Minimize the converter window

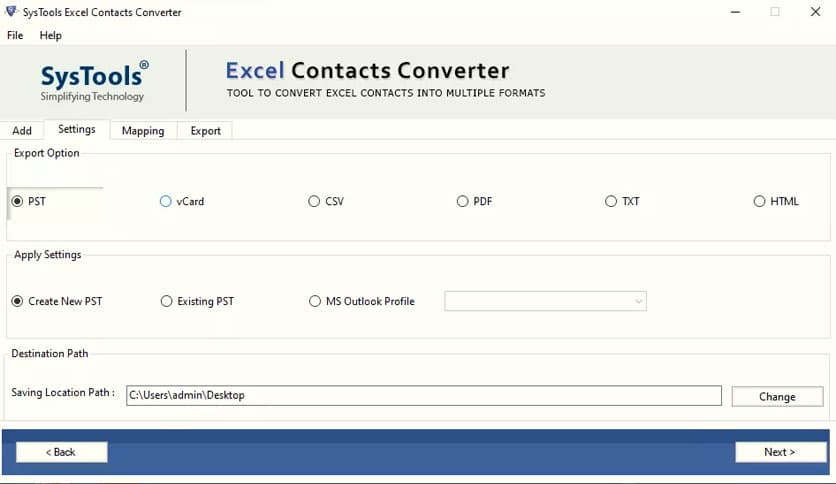(x=735, y=12)
